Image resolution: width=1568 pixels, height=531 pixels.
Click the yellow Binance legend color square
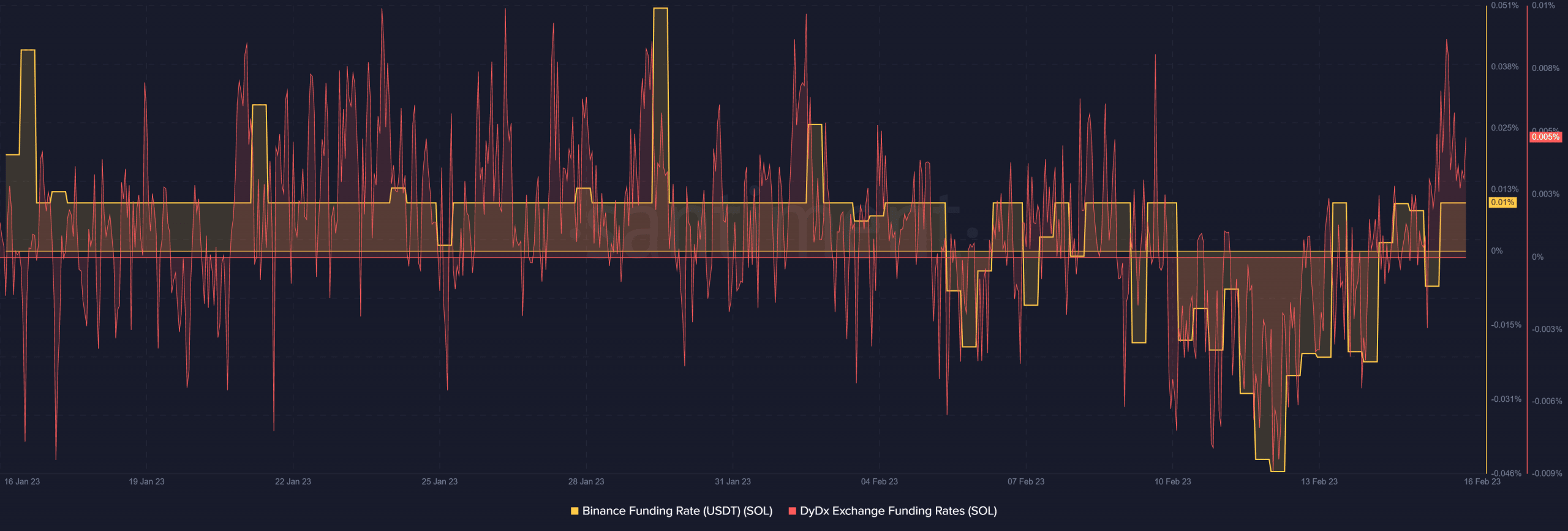point(575,511)
